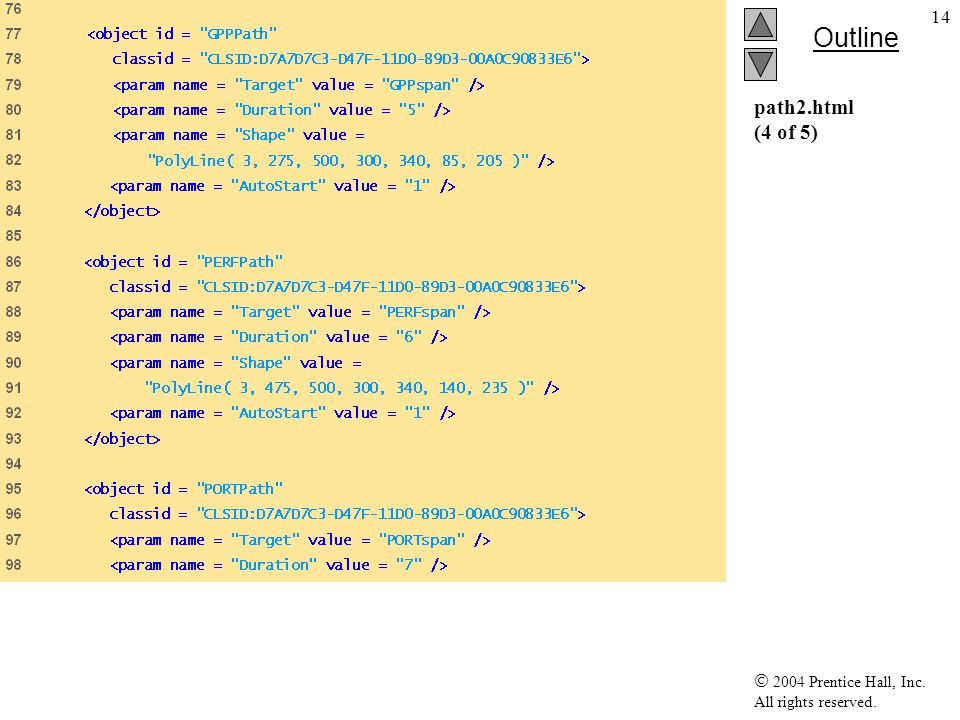The height and width of the screenshot is (720, 960).
Task: Click Duration value "5" on line 80
Action: coord(411,110)
